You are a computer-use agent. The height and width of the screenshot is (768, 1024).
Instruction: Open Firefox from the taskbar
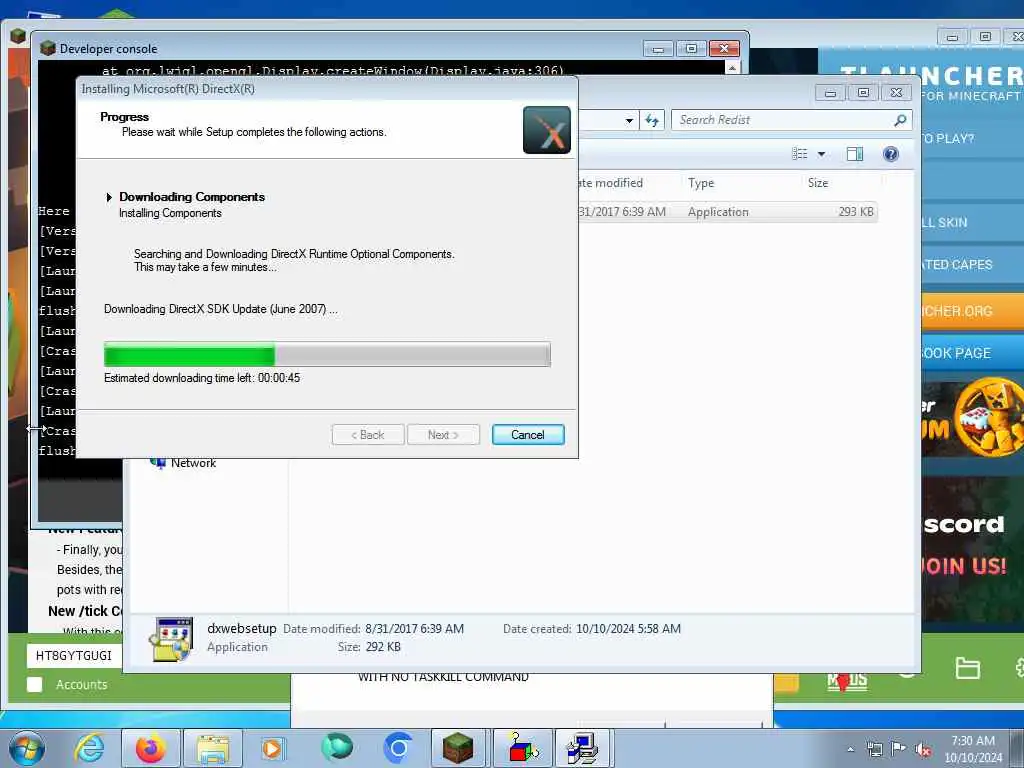click(x=151, y=748)
